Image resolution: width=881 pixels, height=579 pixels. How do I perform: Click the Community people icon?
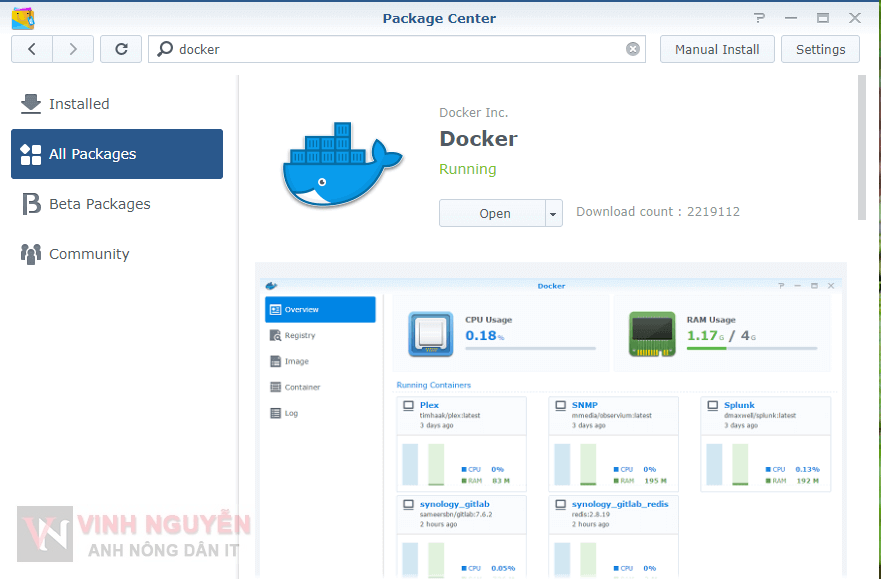31,254
